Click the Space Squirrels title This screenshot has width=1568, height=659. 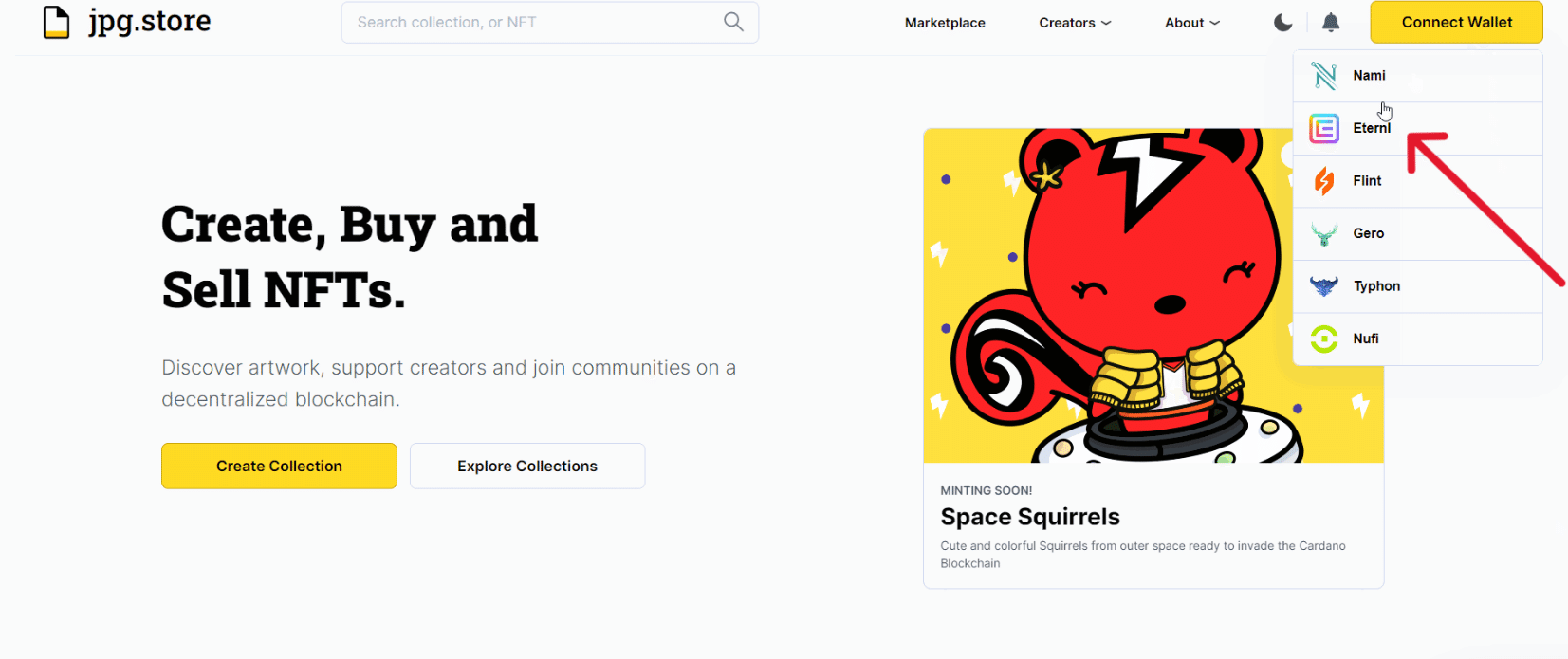tap(1030, 517)
